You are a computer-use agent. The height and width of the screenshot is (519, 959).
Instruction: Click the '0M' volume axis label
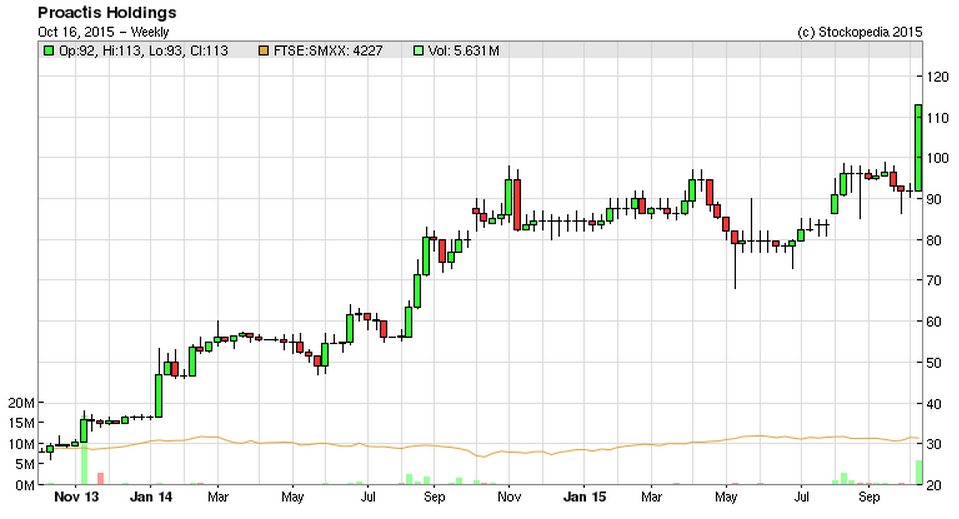point(25,485)
